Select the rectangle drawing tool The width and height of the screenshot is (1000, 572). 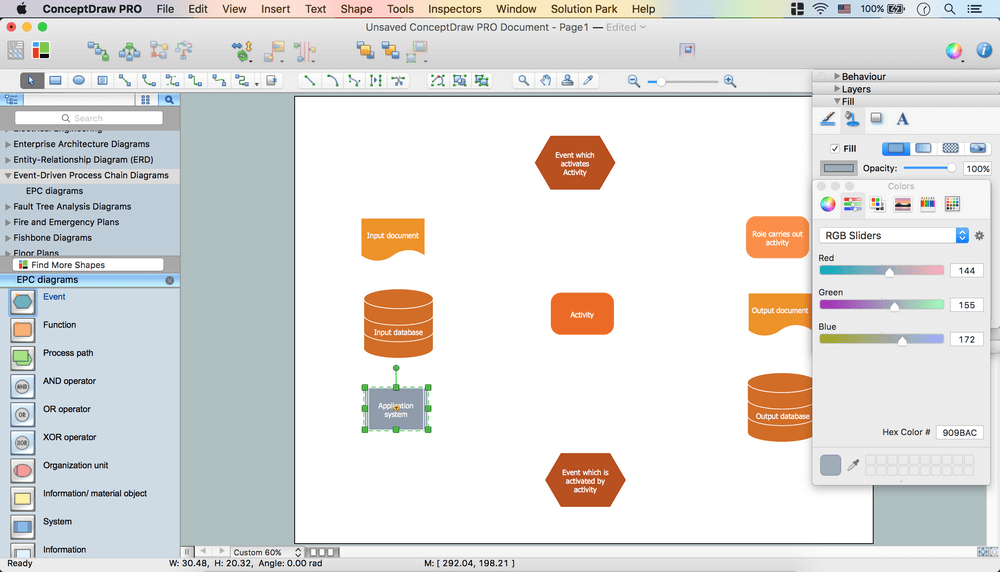pyautogui.click(x=55, y=80)
